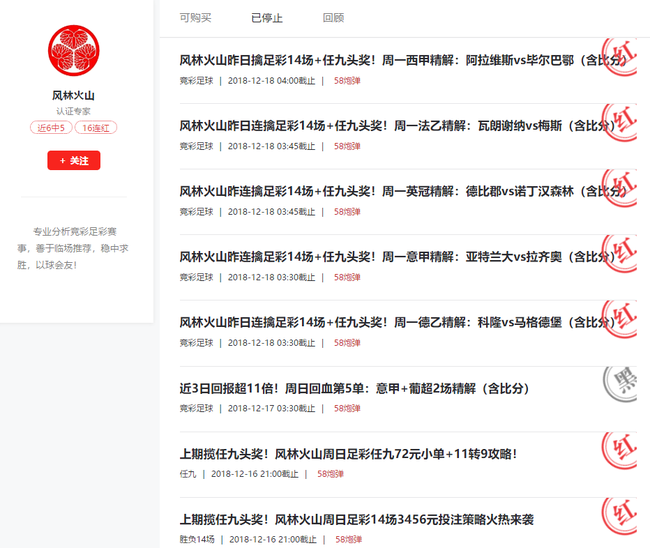Click 58炮弹 price under 亚特兰大vs拉齐奥
Viewport: 650px width, 548px height.
click(x=347, y=277)
